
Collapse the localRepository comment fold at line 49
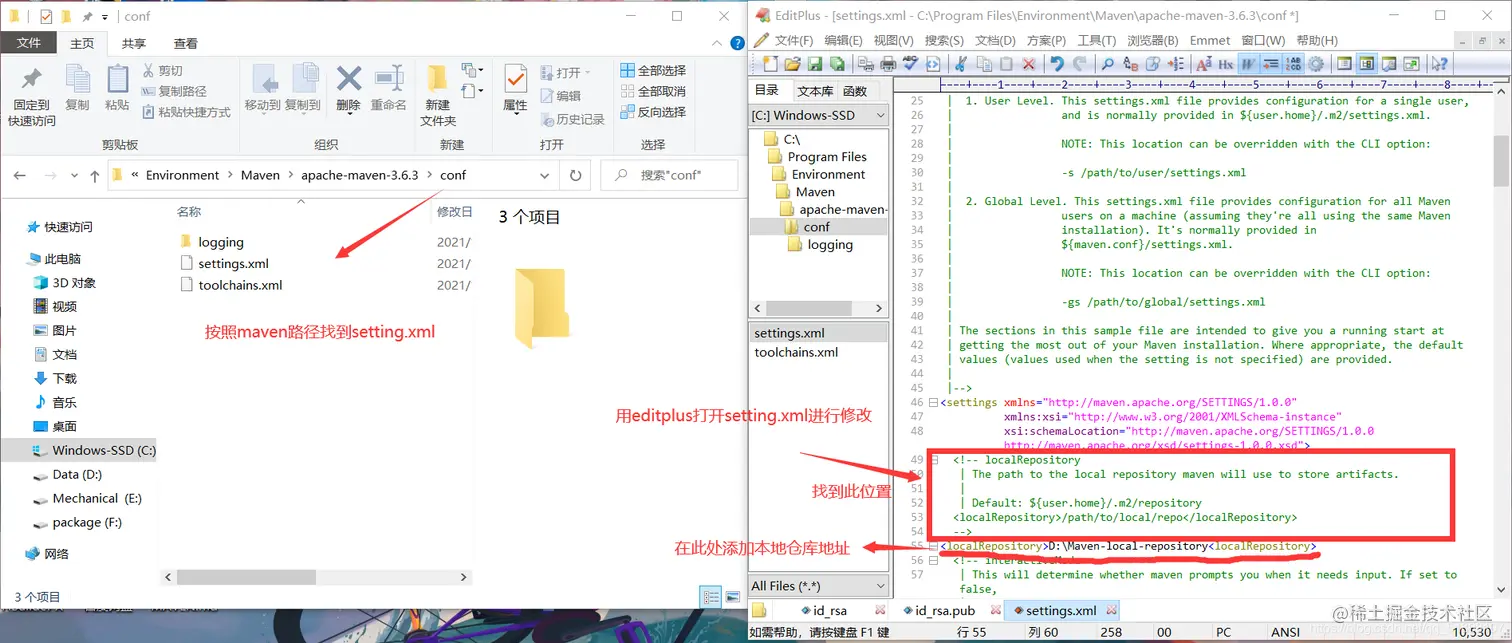click(x=934, y=460)
